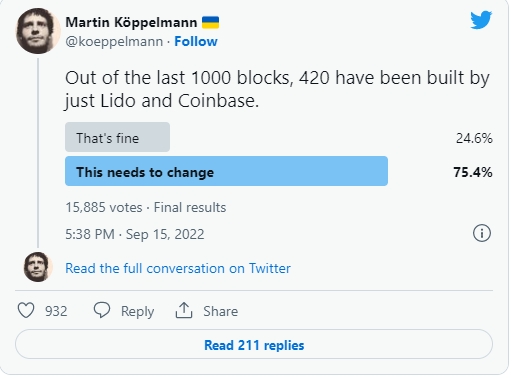Image resolution: width=513 pixels, height=379 pixels.
Task: Click the 932 likes count
Action: (x=56, y=311)
